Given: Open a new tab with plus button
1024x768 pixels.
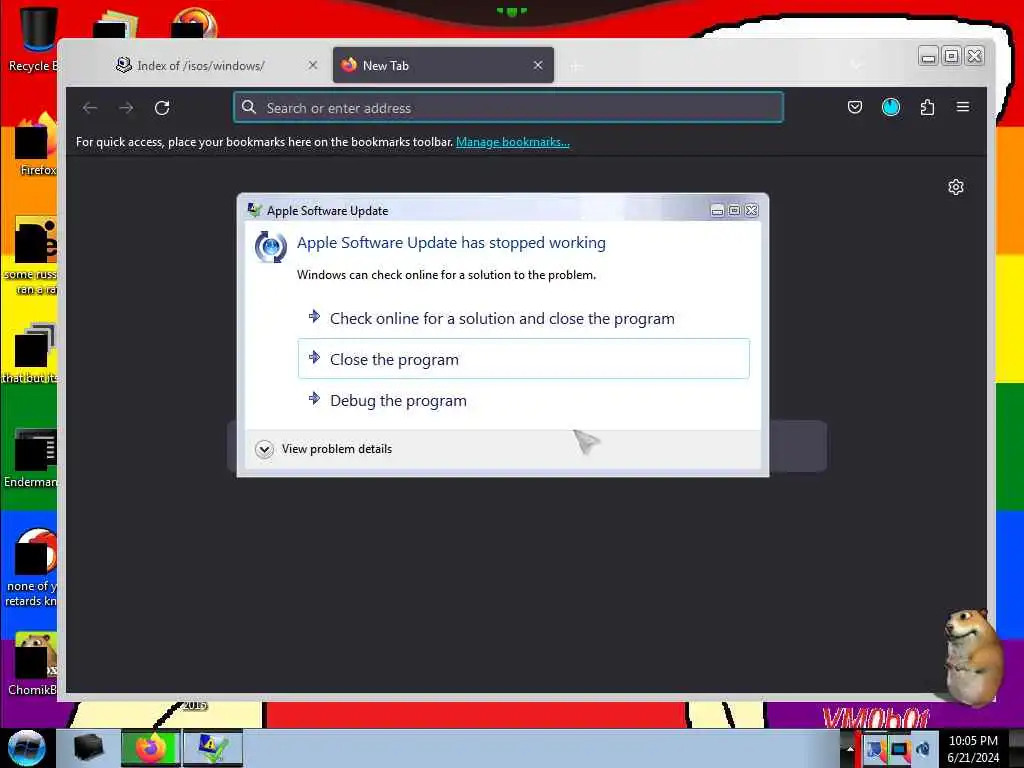Looking at the screenshot, I should coord(575,66).
